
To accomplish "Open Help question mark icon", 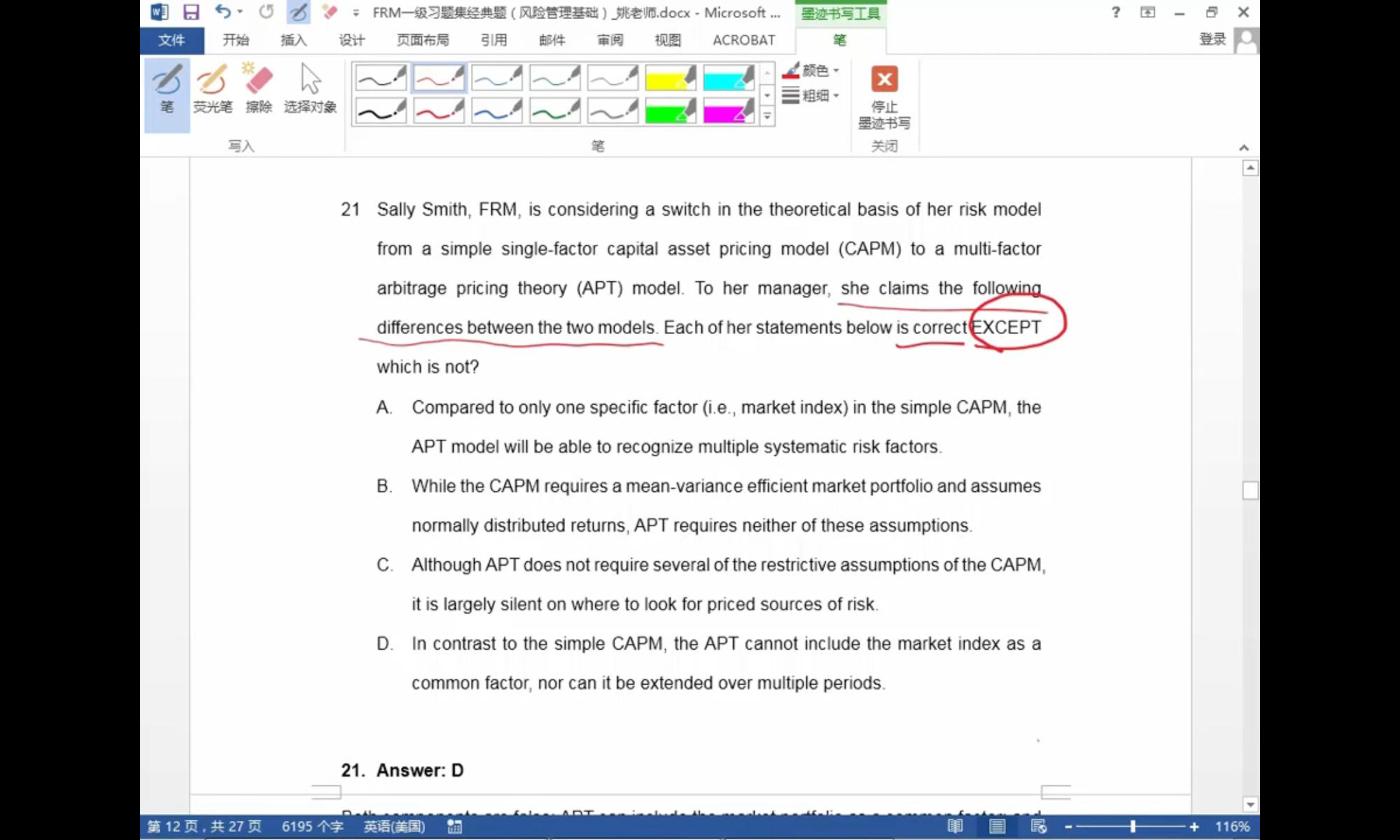I will (x=1116, y=12).
